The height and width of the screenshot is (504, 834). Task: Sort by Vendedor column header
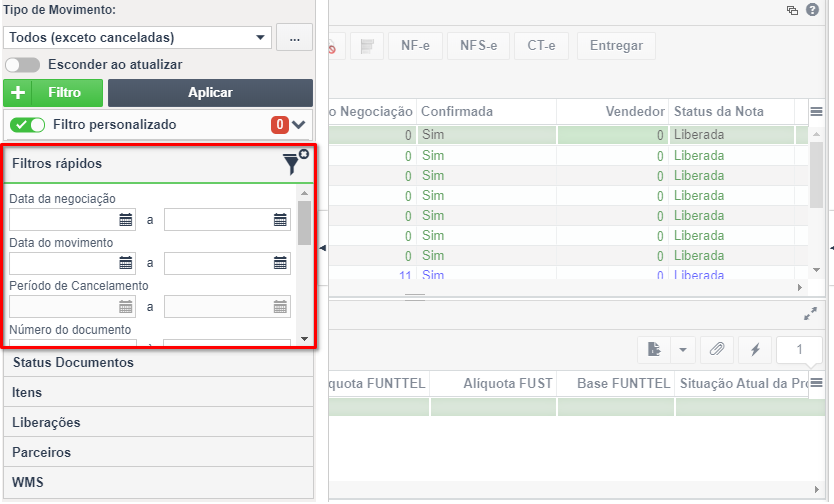613,112
